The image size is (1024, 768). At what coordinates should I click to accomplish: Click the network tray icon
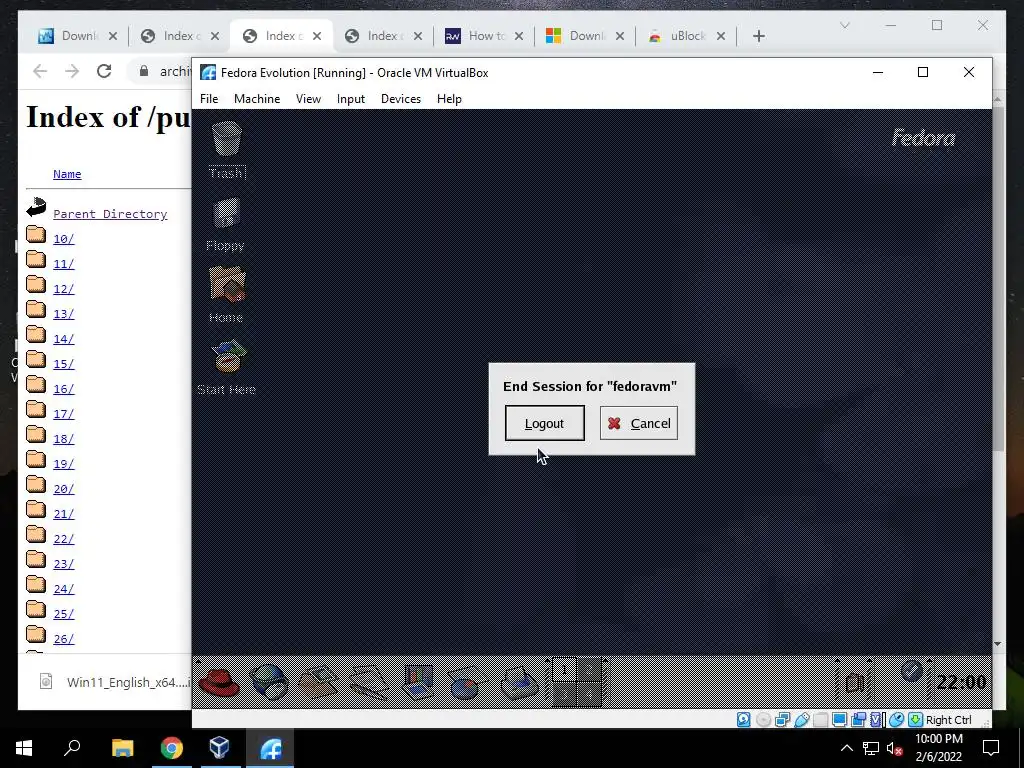coord(871,748)
